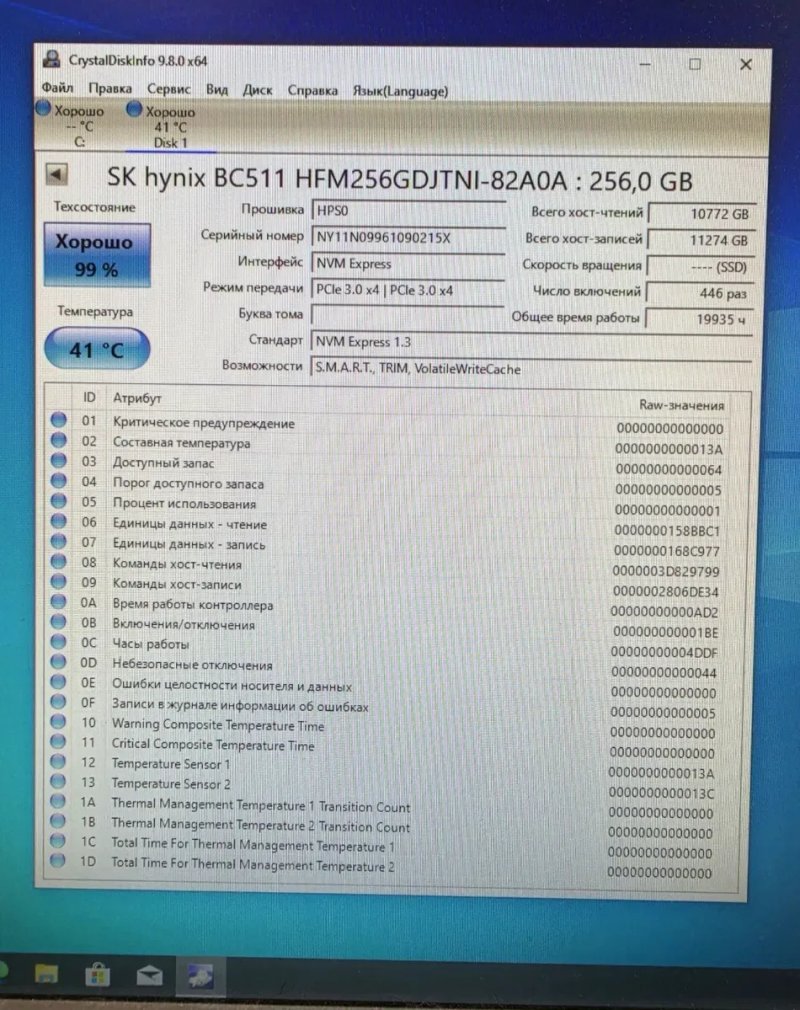Click status circle of attribute 08
The image size is (800, 1010).
tap(59, 561)
